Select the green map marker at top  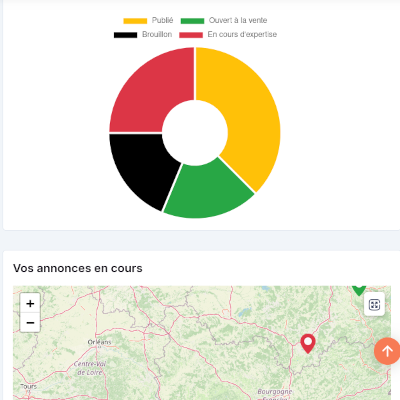(359, 291)
